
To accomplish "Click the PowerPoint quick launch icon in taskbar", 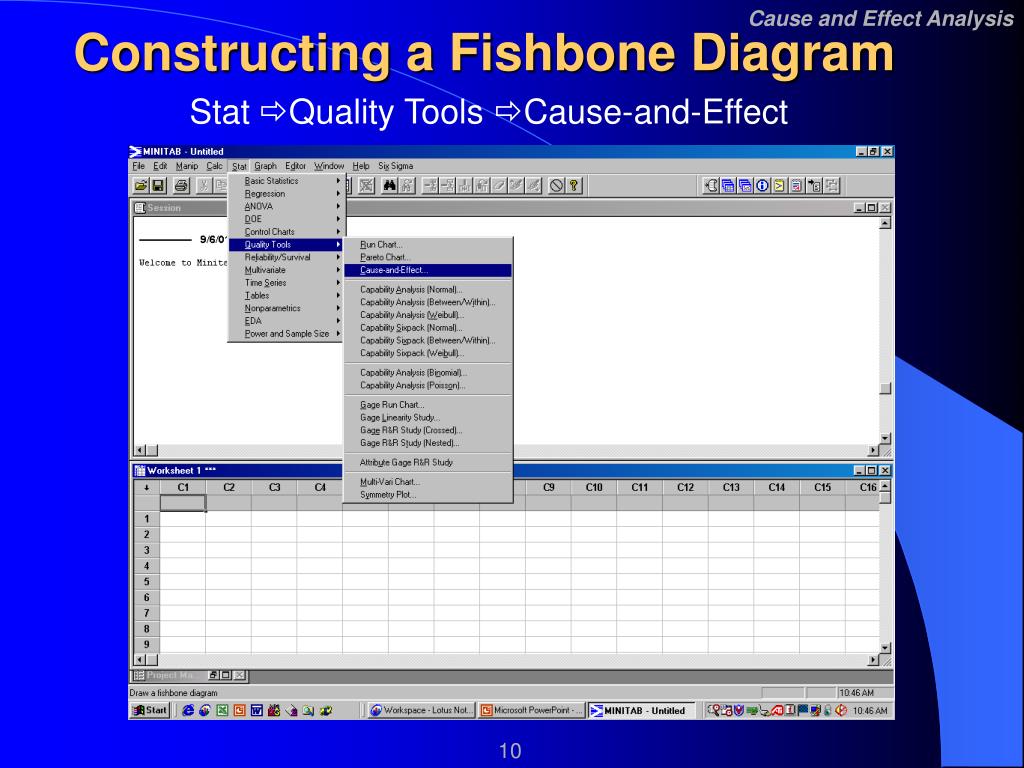I will point(239,711).
